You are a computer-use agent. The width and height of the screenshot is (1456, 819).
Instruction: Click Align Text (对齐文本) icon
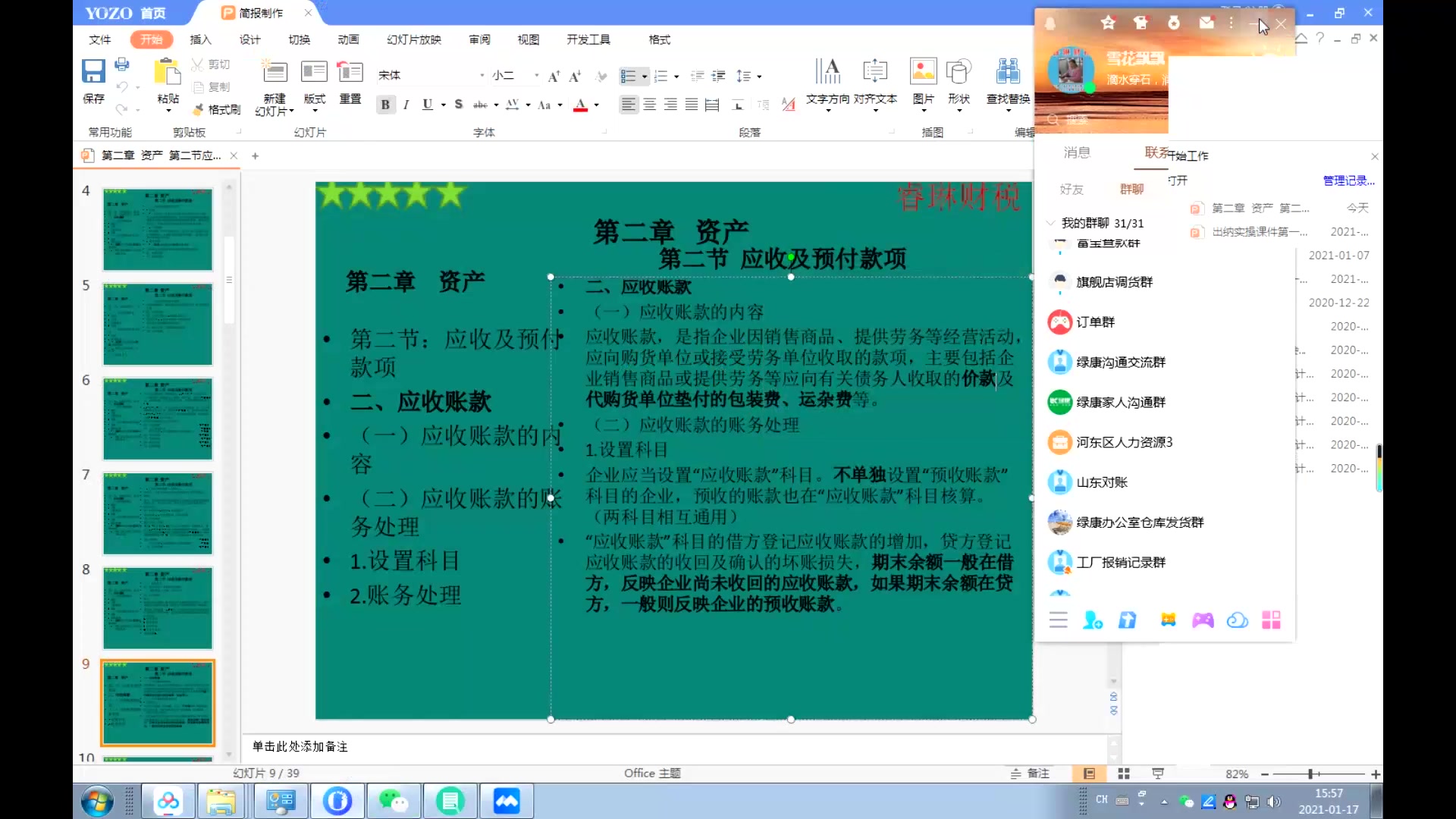pos(875,71)
